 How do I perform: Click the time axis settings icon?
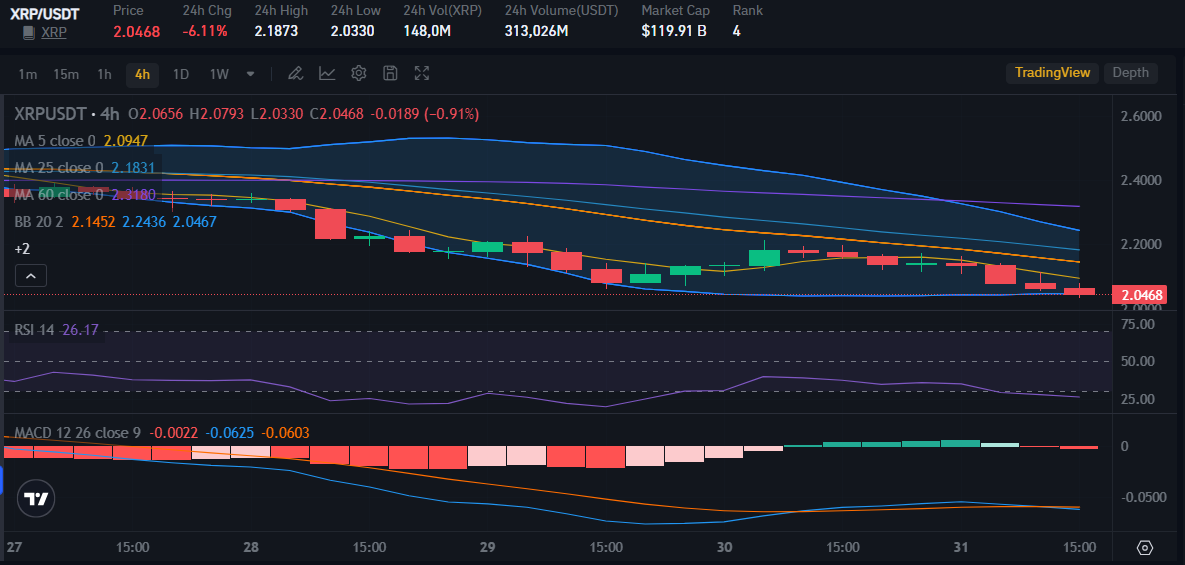coord(1145,548)
